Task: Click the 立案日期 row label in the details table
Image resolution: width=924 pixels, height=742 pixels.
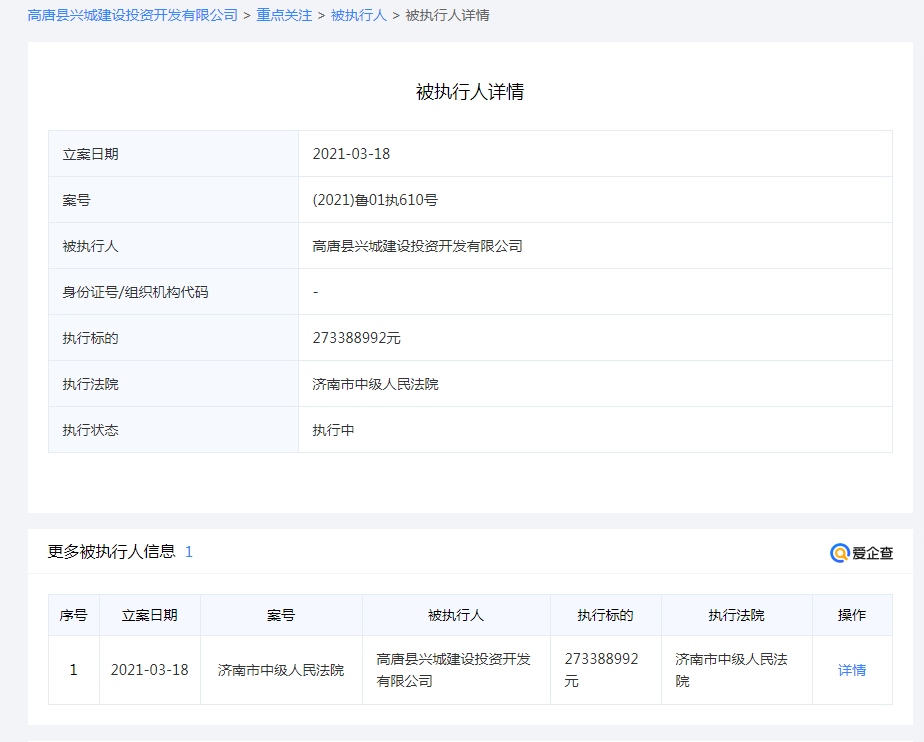Action: (x=90, y=154)
